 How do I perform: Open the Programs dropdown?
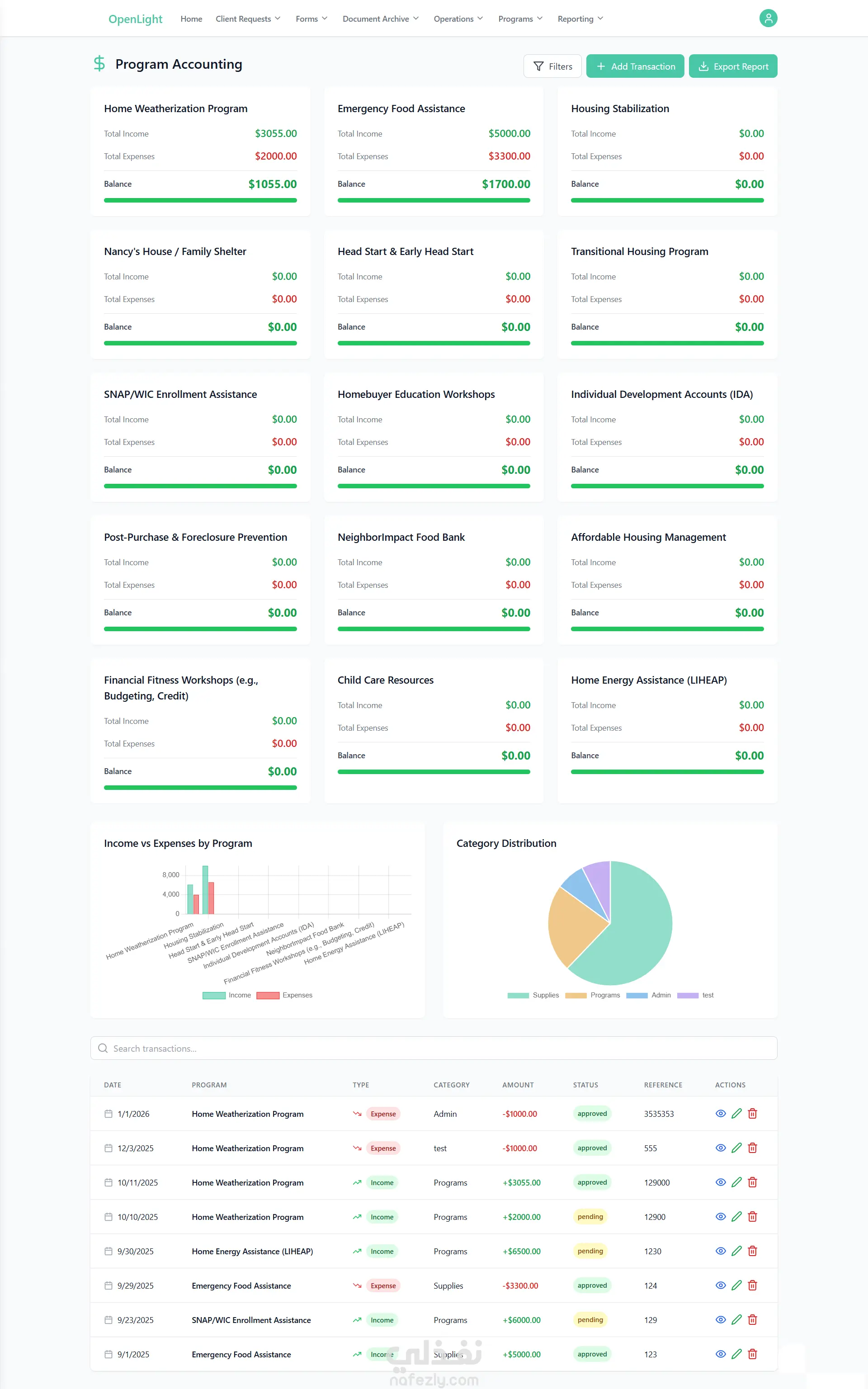(x=520, y=19)
